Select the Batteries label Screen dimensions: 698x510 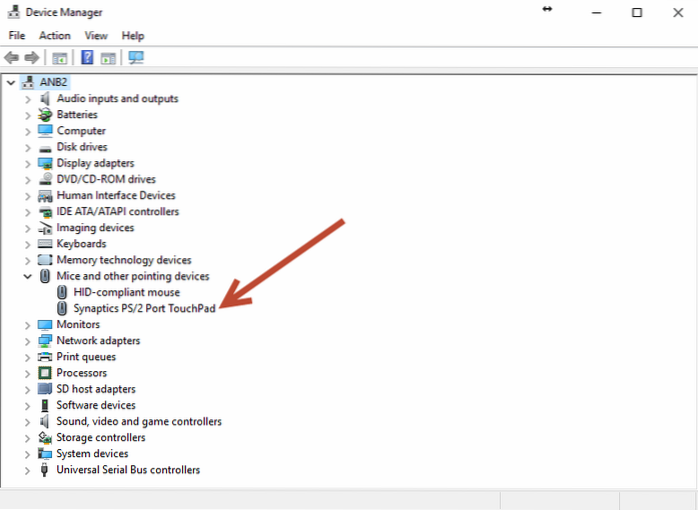click(x=77, y=114)
